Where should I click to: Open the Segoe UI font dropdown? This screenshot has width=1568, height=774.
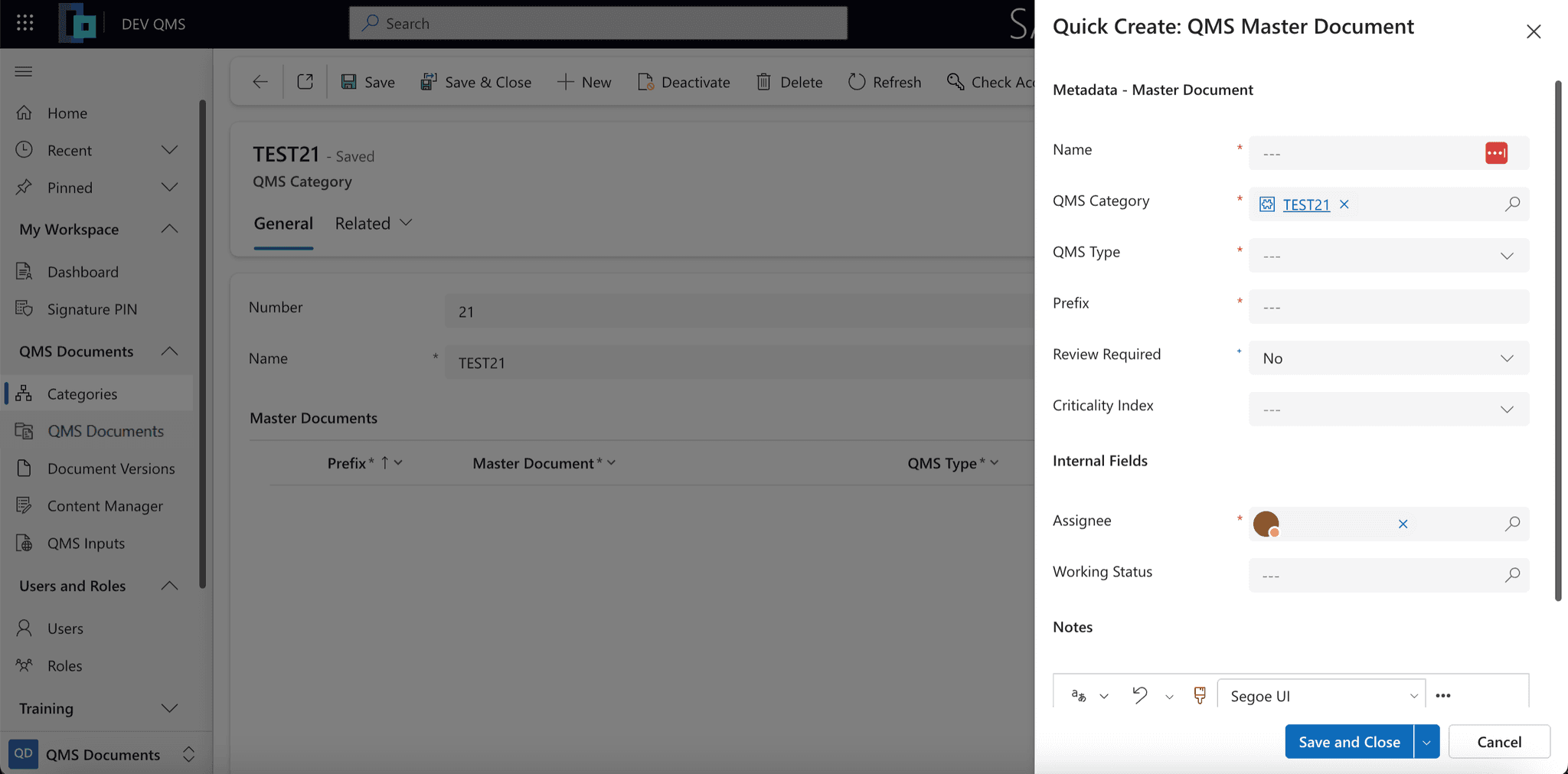[1321, 695]
